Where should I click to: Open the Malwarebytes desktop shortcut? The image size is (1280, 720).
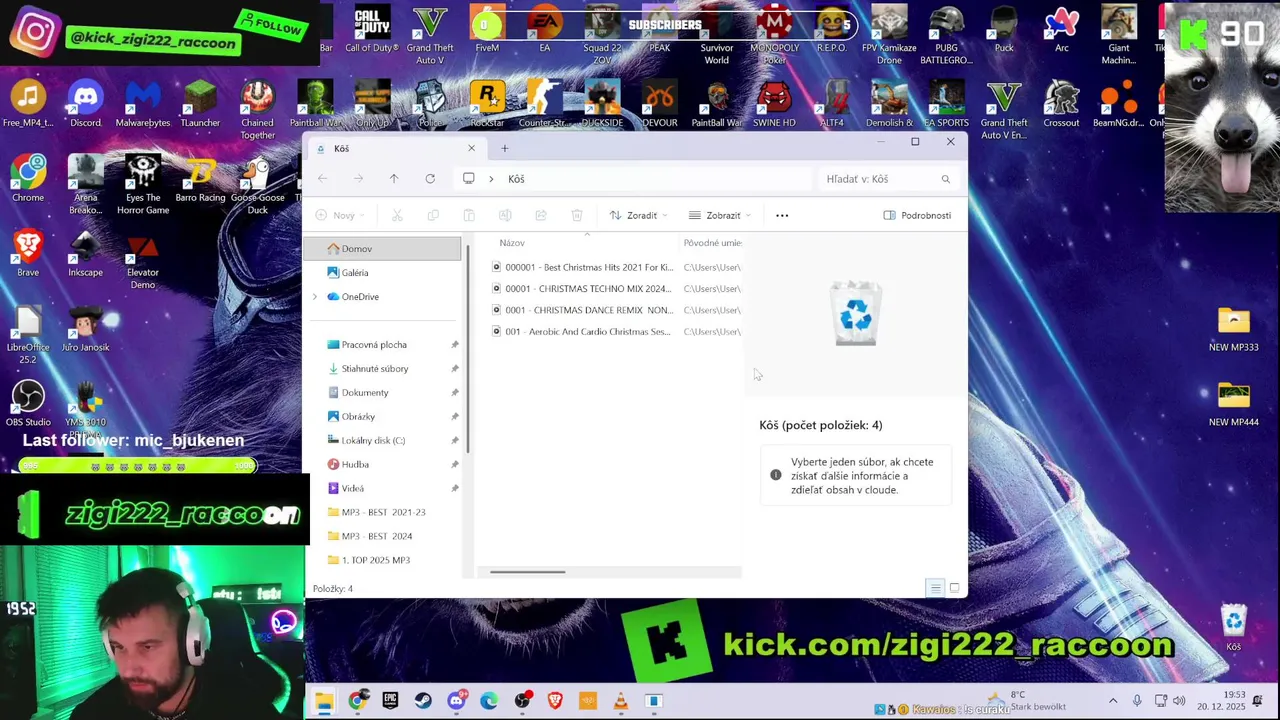coord(143,105)
